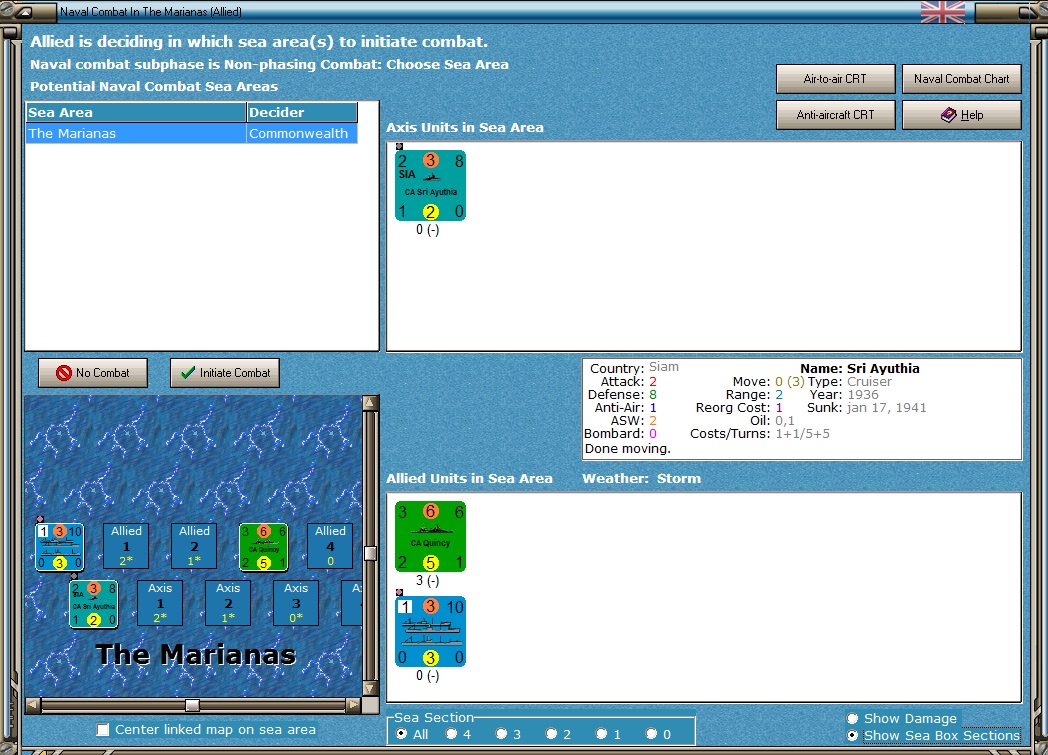Click the map scroll left arrow
This screenshot has height=755, width=1048.
pos(33,705)
